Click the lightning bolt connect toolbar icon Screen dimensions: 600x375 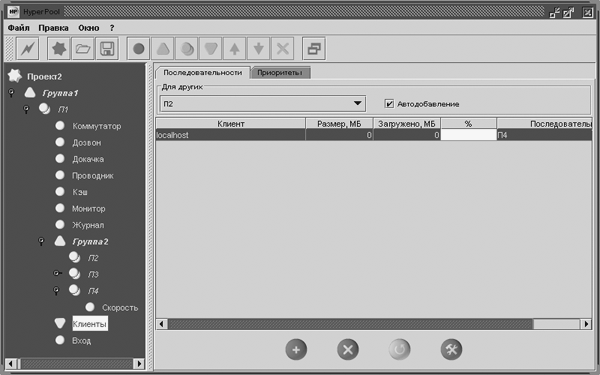click(x=28, y=49)
